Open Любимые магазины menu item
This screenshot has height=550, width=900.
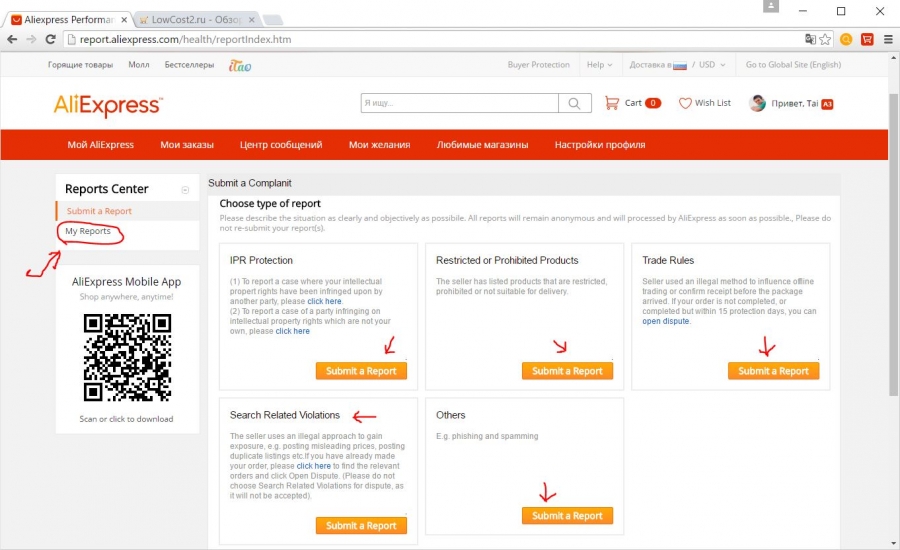[482, 145]
